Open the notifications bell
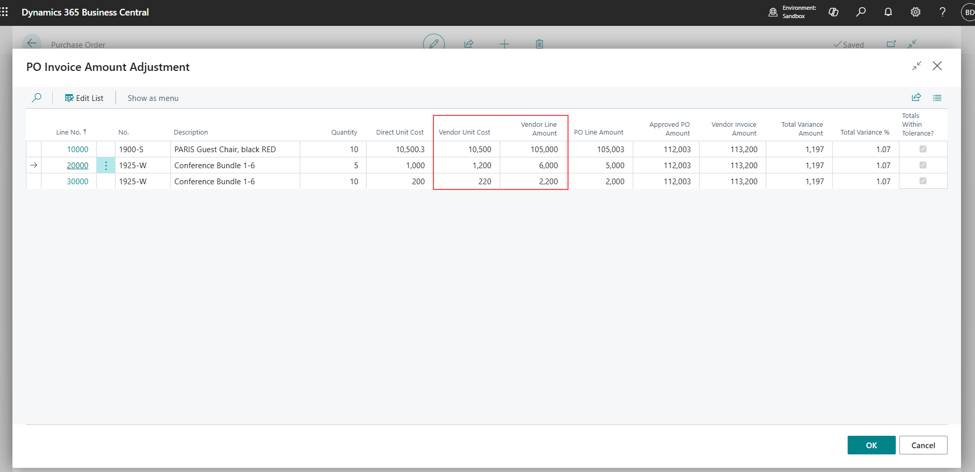Image resolution: width=975 pixels, height=472 pixels. [x=888, y=12]
